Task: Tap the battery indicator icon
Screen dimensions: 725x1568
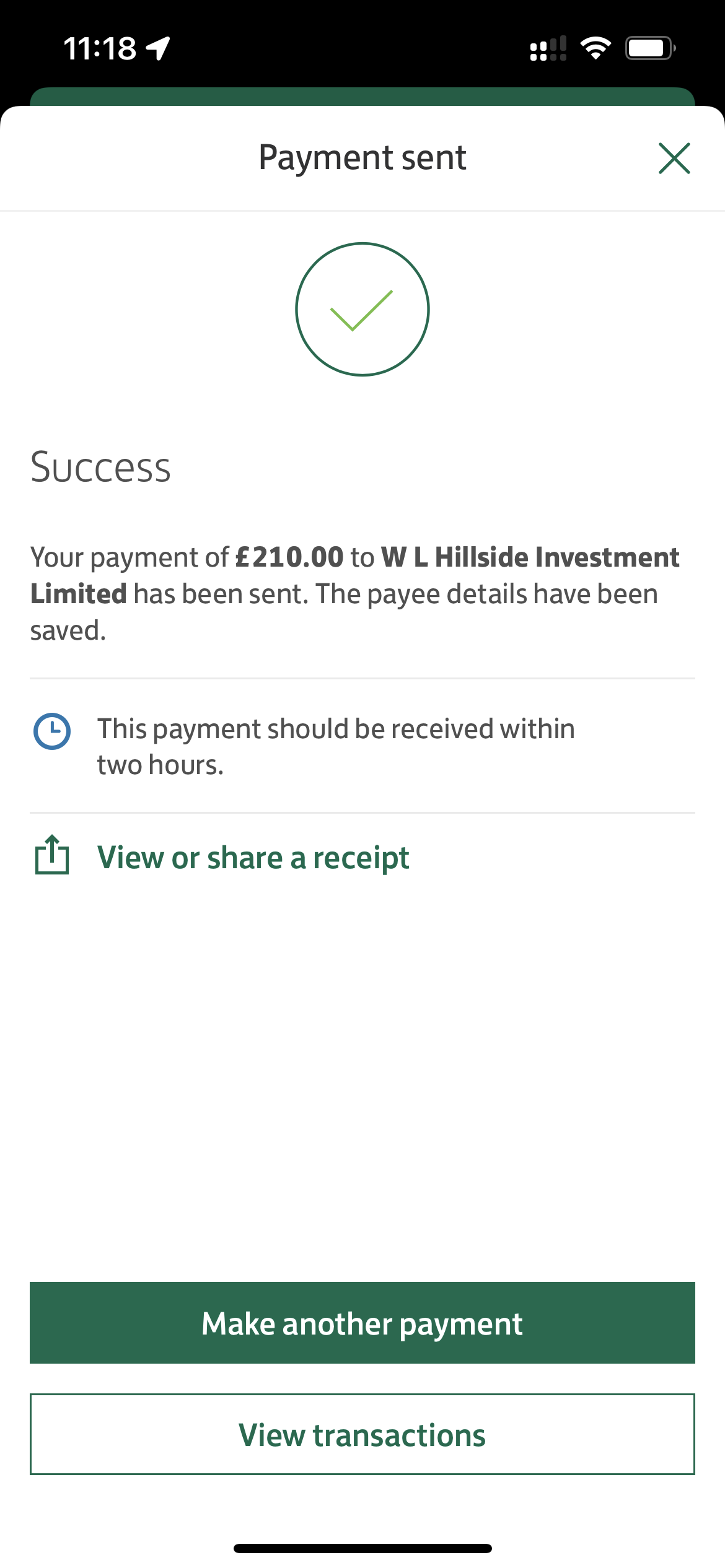Action: point(649,48)
